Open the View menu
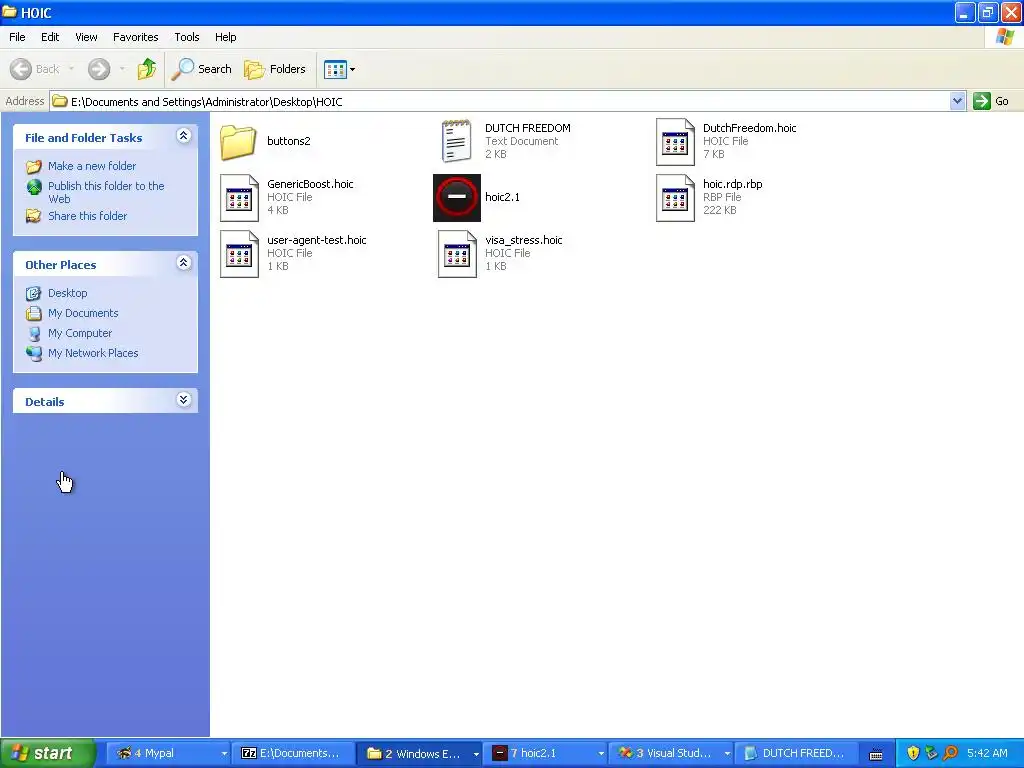The height and width of the screenshot is (768, 1024). 86,37
